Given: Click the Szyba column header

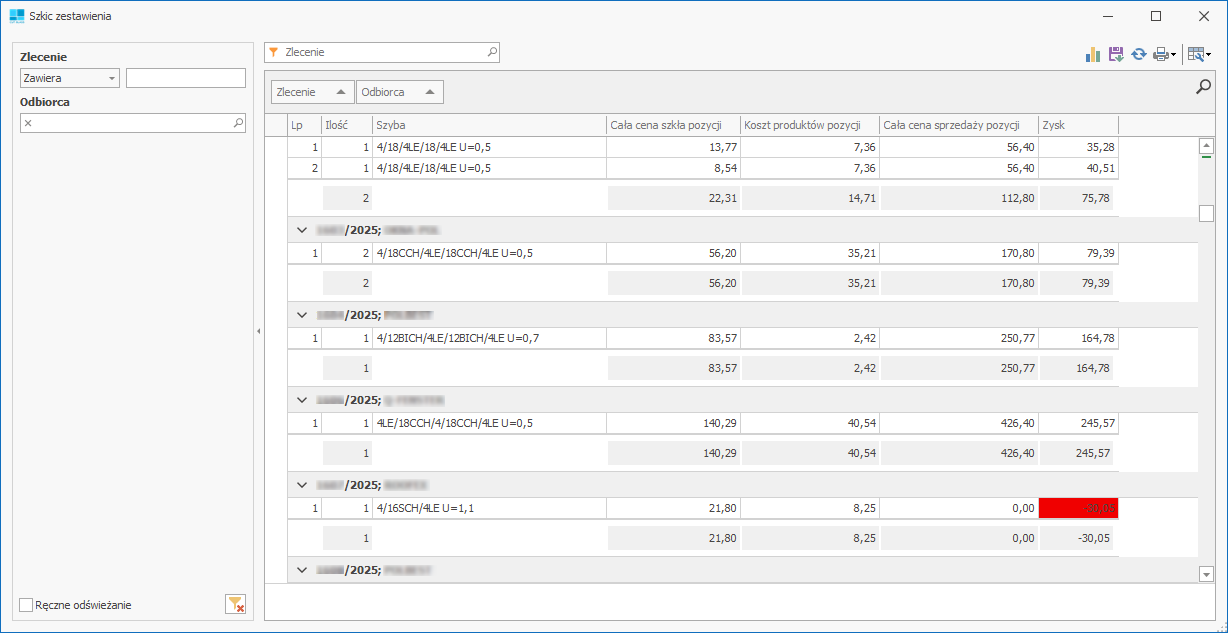Looking at the screenshot, I should pos(488,125).
